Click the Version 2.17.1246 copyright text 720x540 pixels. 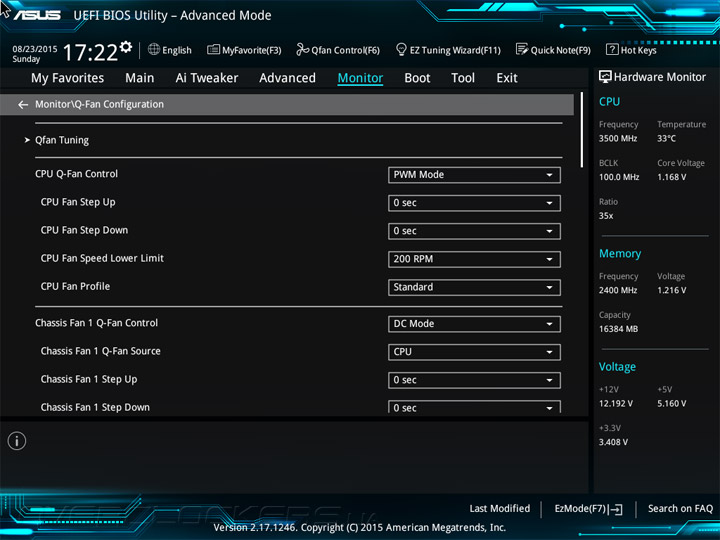click(x=360, y=527)
